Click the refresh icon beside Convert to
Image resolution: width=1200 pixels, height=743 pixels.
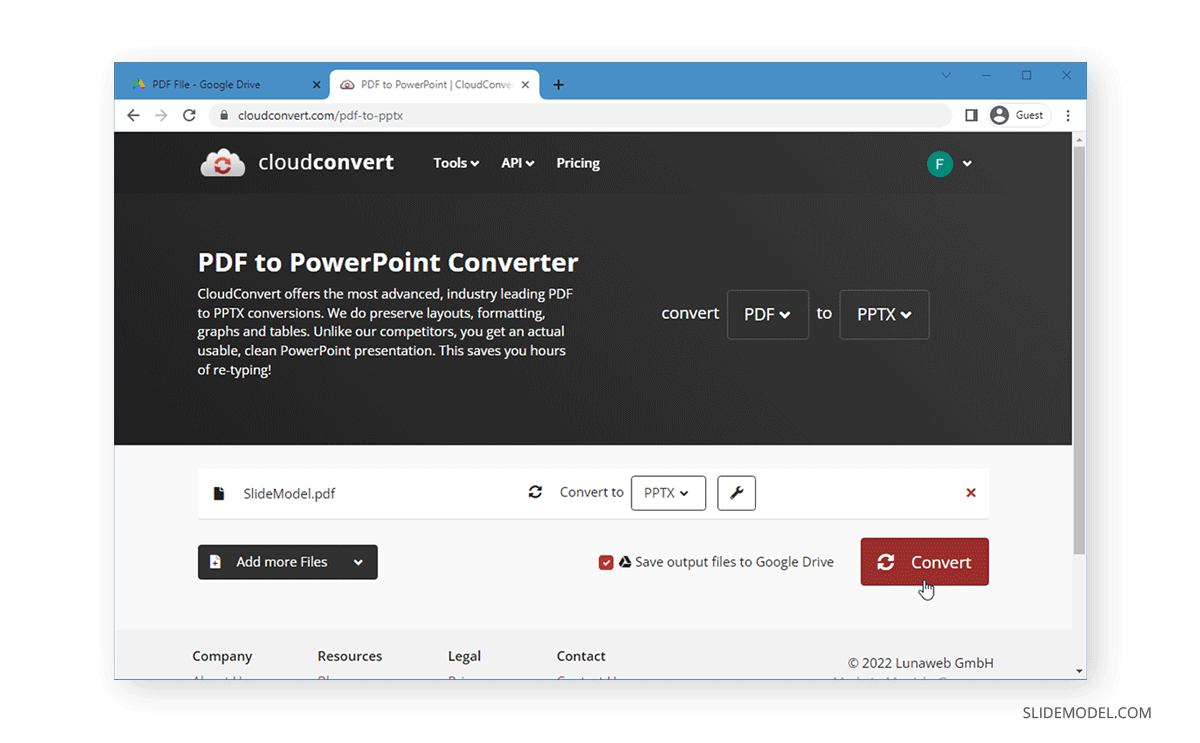[x=535, y=492]
